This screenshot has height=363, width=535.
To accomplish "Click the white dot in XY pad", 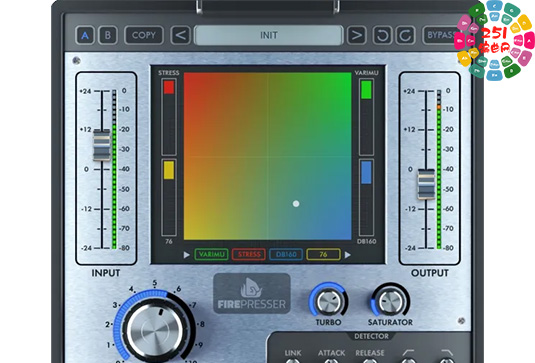I will click(296, 204).
